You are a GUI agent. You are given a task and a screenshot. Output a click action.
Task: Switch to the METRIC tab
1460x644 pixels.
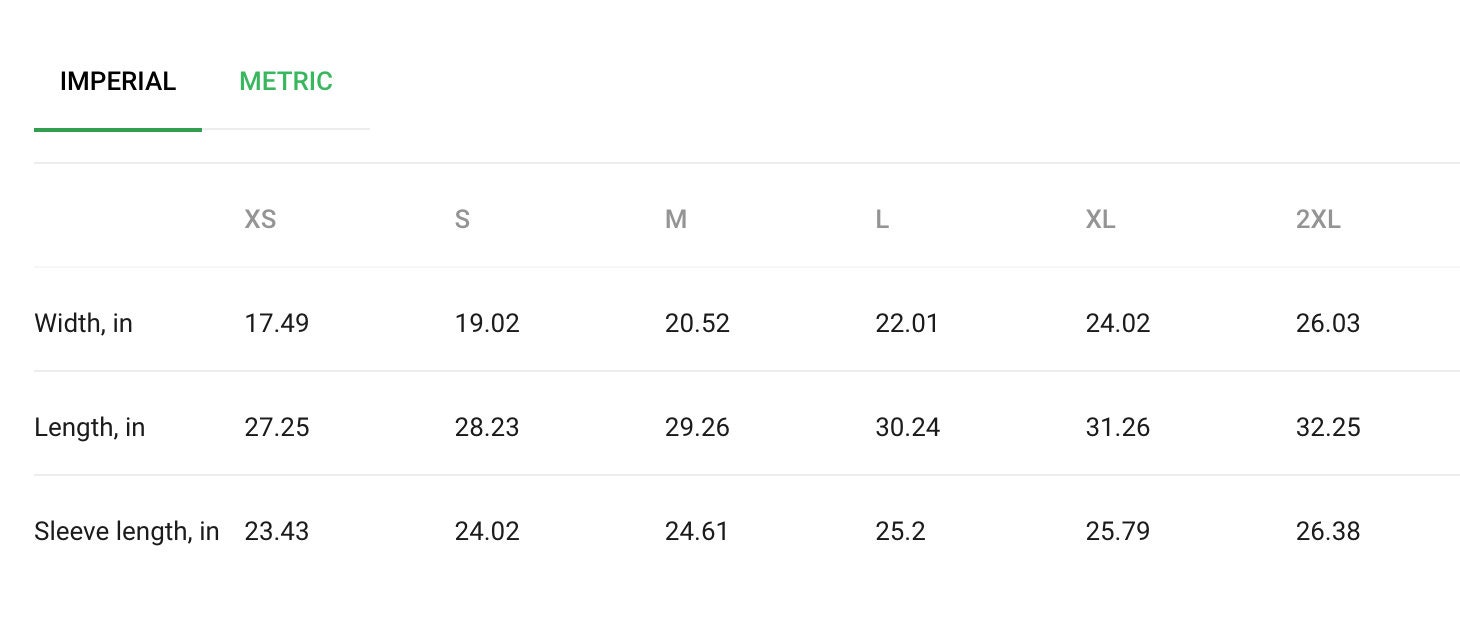286,82
